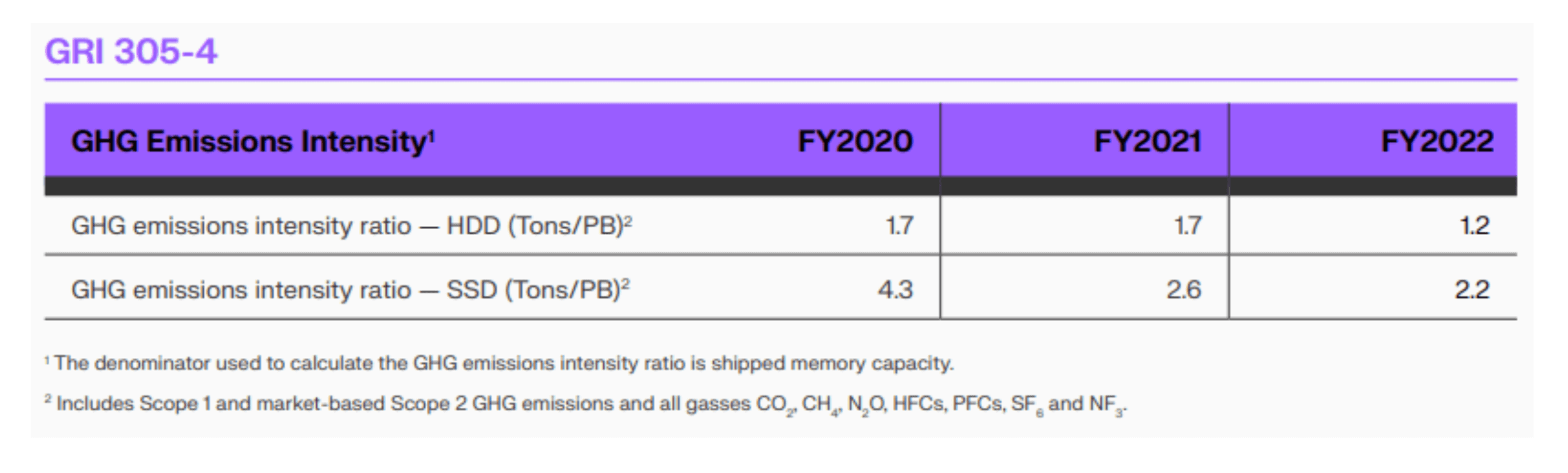Click the HDD FY2021 value 1.7

pyautogui.click(x=1188, y=226)
